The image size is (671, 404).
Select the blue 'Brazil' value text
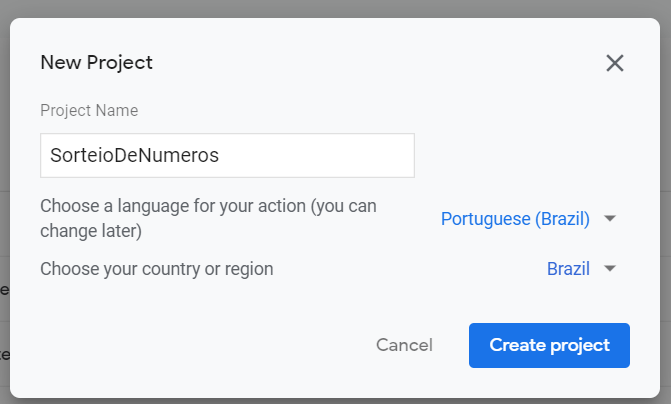coord(568,269)
